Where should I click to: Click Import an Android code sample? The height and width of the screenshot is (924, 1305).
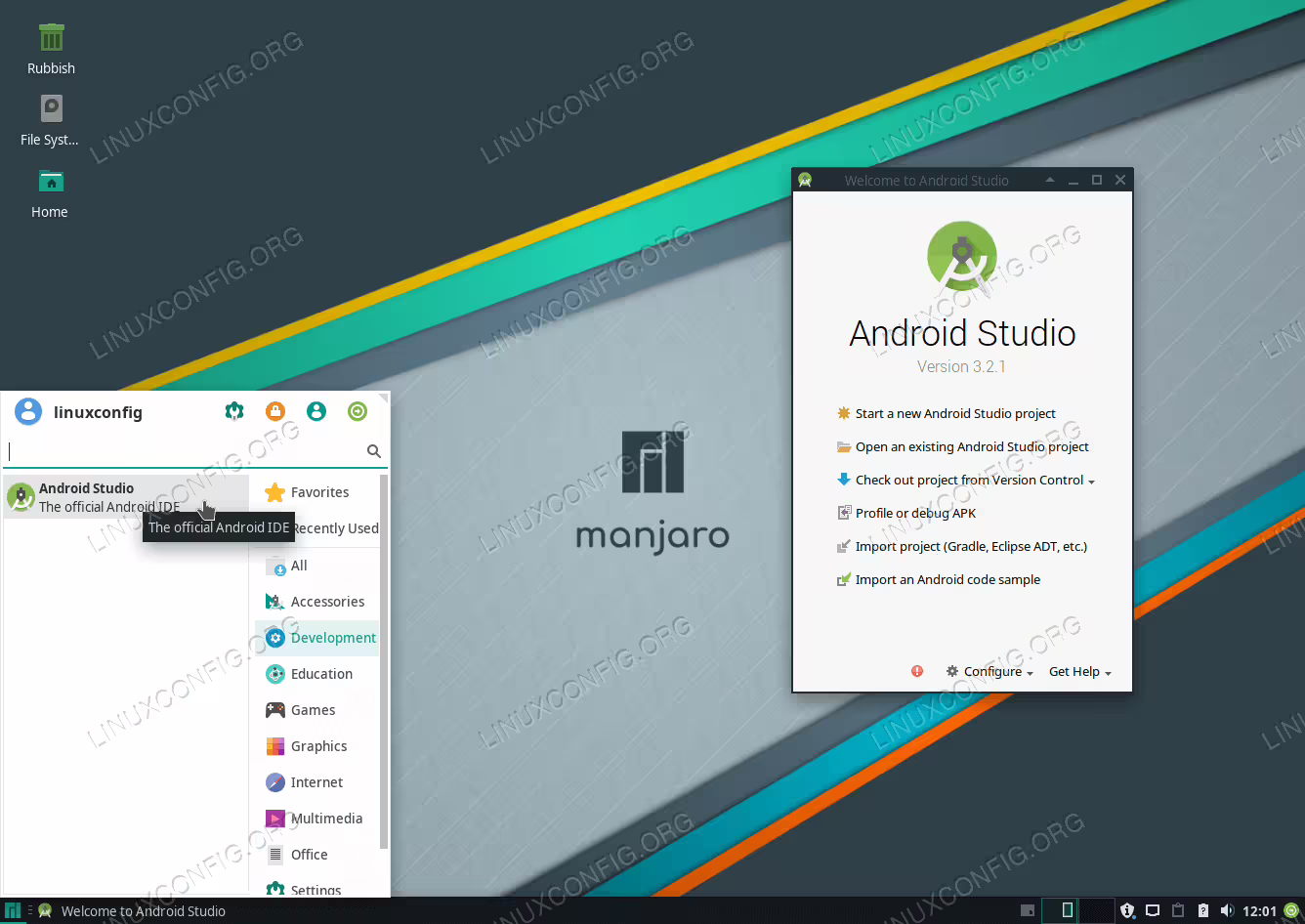(x=939, y=579)
